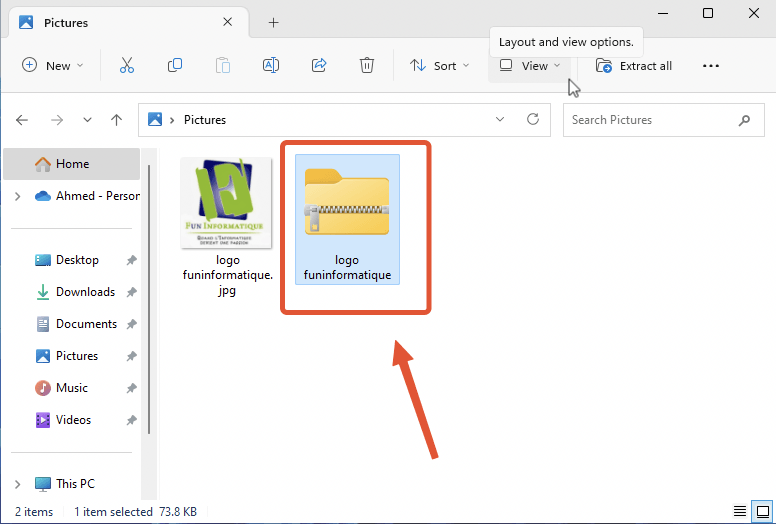Viewport: 776px width, 524px height.
Task: Click the Search Pictures input field
Action: coord(650,120)
